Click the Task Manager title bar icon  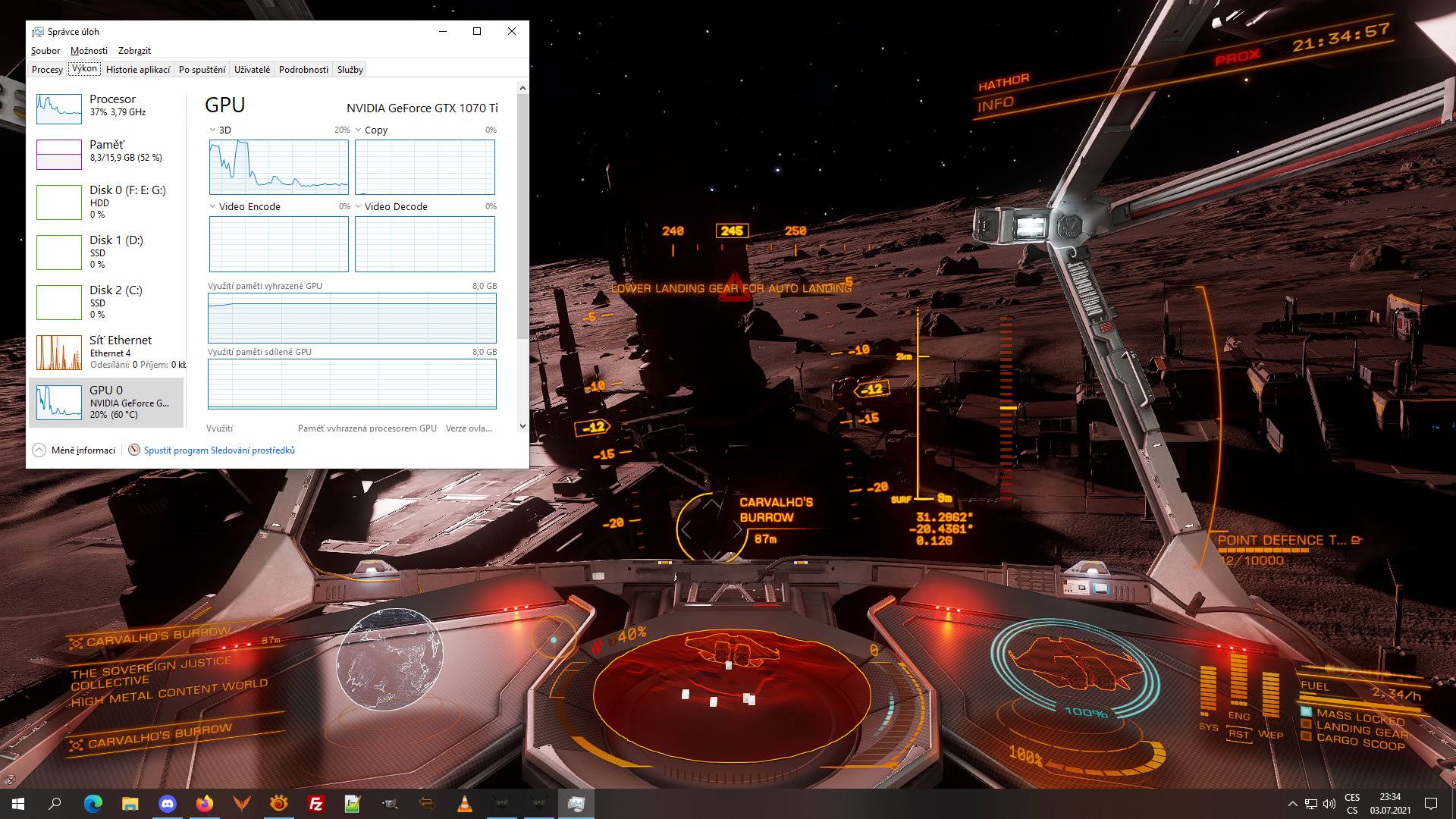pyautogui.click(x=37, y=32)
